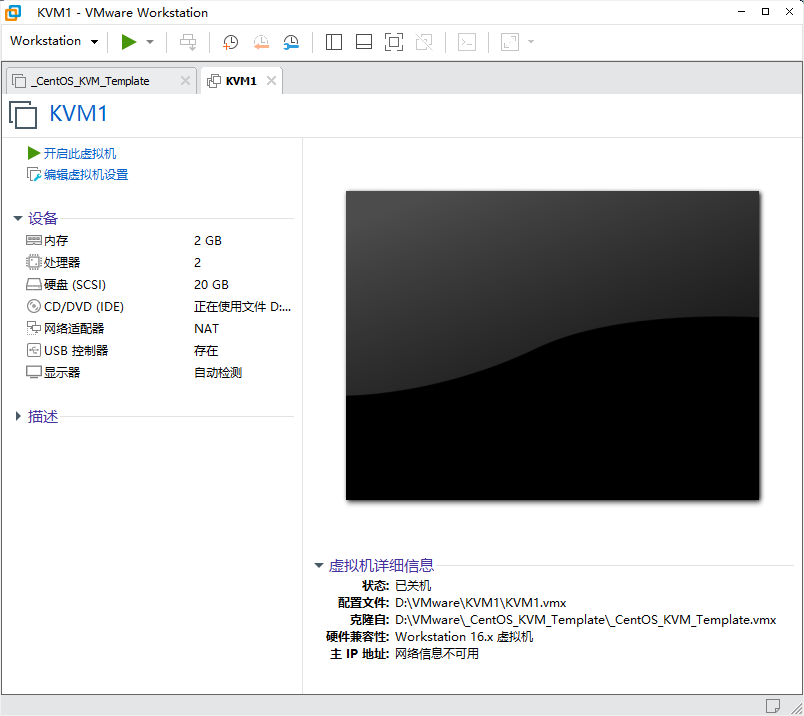Click the green Power On play button
Viewport: 804px width, 716px height.
[x=129, y=42]
